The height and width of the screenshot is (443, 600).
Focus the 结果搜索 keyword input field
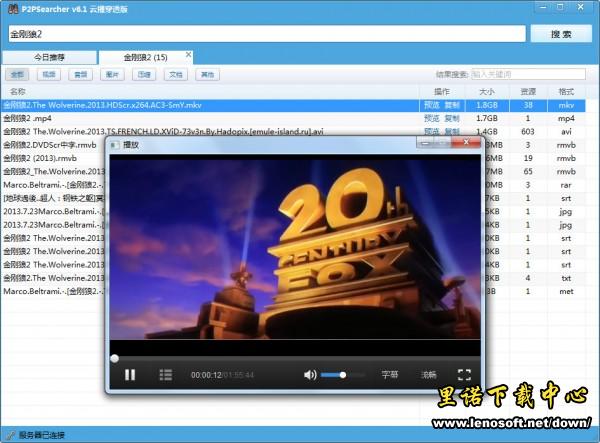[528, 74]
